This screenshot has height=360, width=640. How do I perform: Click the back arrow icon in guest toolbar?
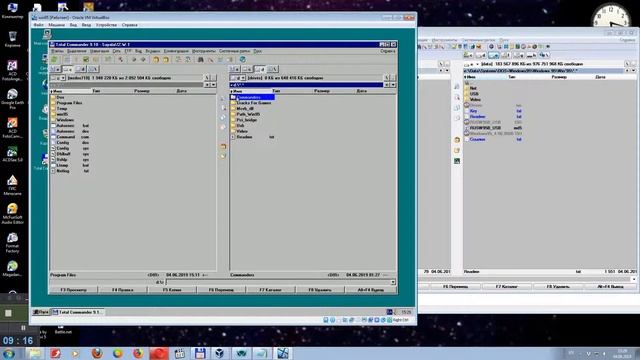click(x=134, y=60)
